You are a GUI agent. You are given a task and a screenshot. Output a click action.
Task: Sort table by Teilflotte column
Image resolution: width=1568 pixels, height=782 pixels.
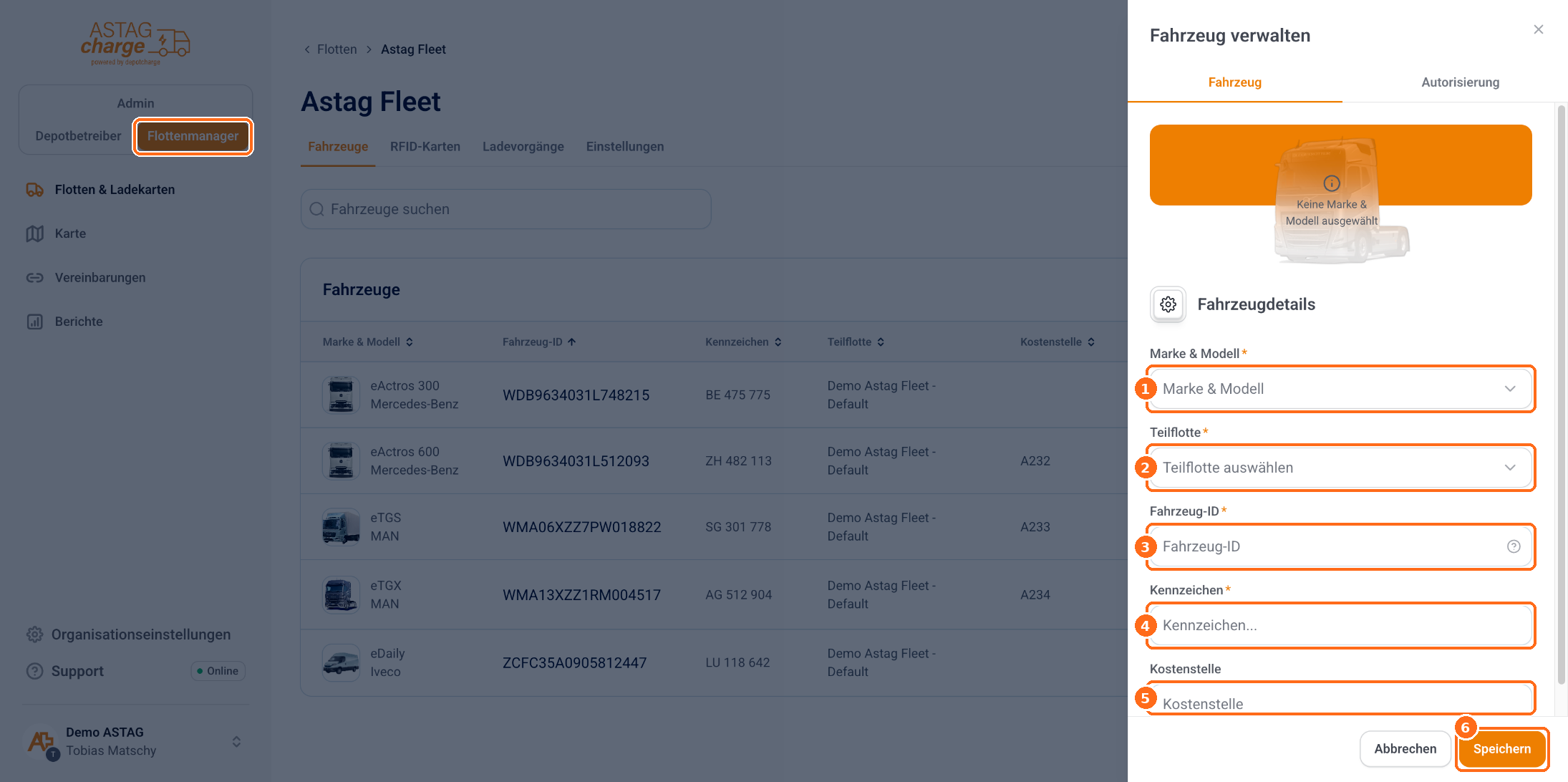pyautogui.click(x=856, y=342)
